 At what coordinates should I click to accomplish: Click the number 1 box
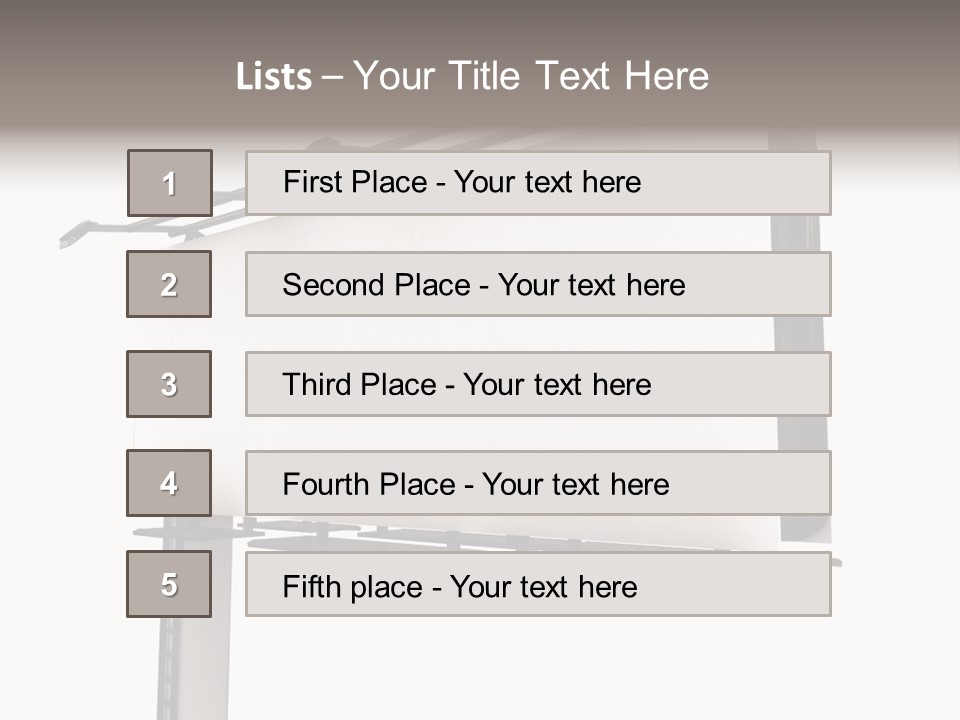(x=170, y=183)
